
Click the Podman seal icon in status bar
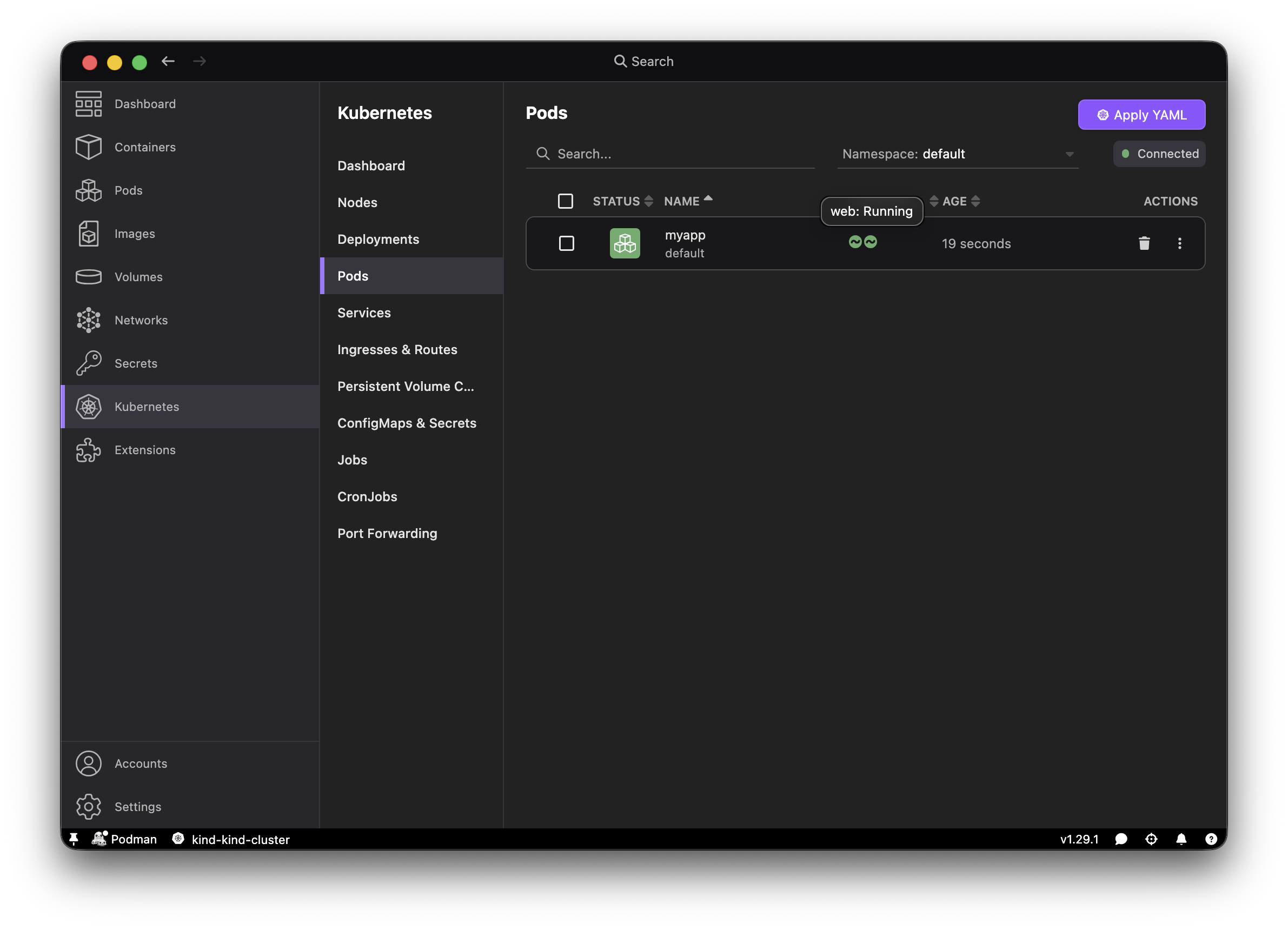click(99, 838)
